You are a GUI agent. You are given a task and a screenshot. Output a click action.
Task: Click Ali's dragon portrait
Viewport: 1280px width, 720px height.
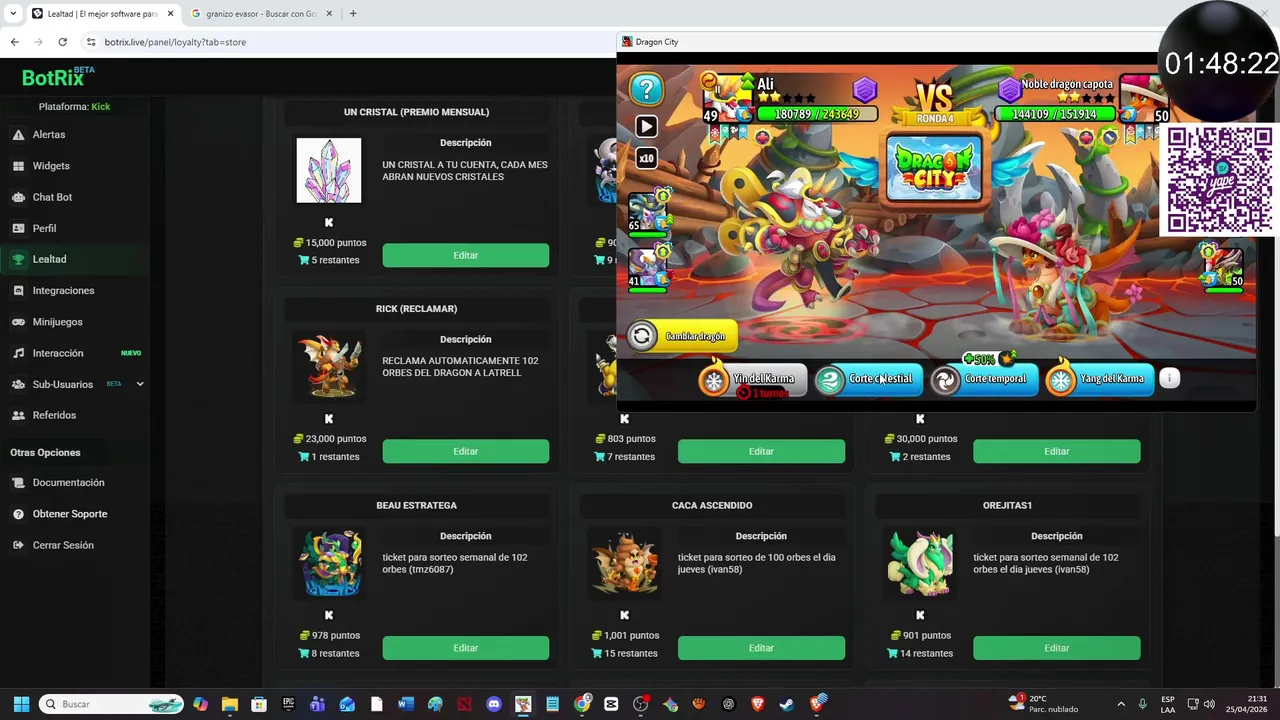coord(727,98)
